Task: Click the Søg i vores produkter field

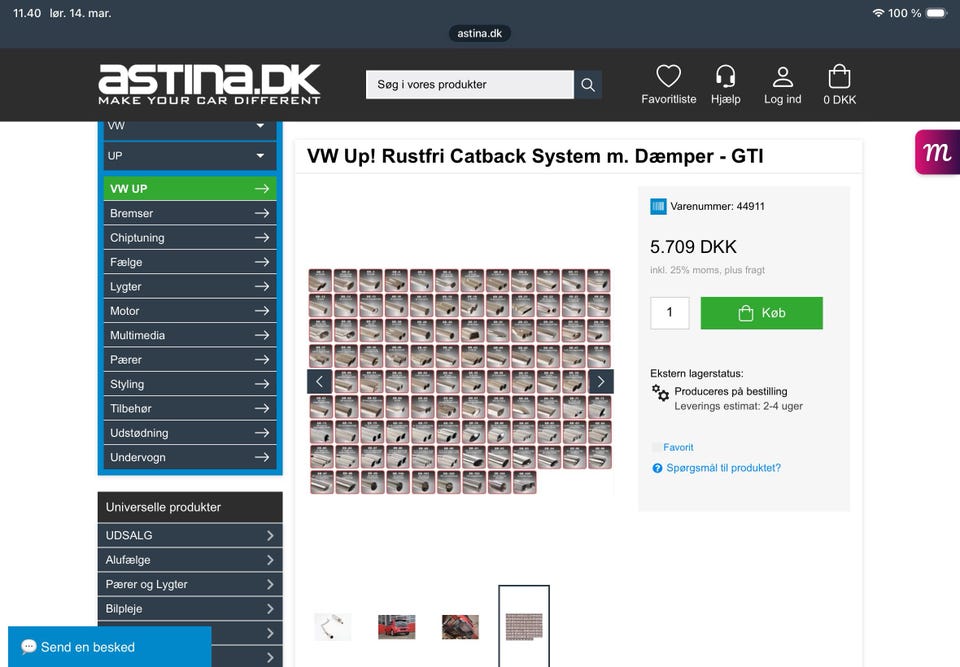Action: pos(470,85)
